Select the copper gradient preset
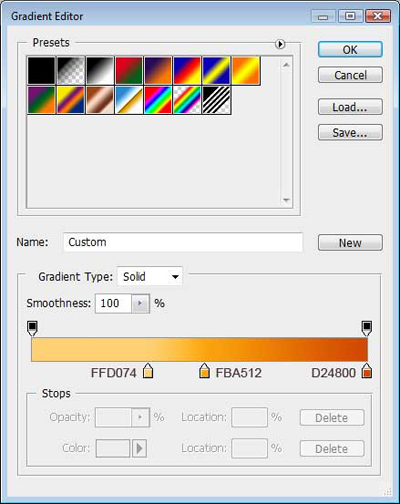The width and height of the screenshot is (400, 504). tap(100, 100)
